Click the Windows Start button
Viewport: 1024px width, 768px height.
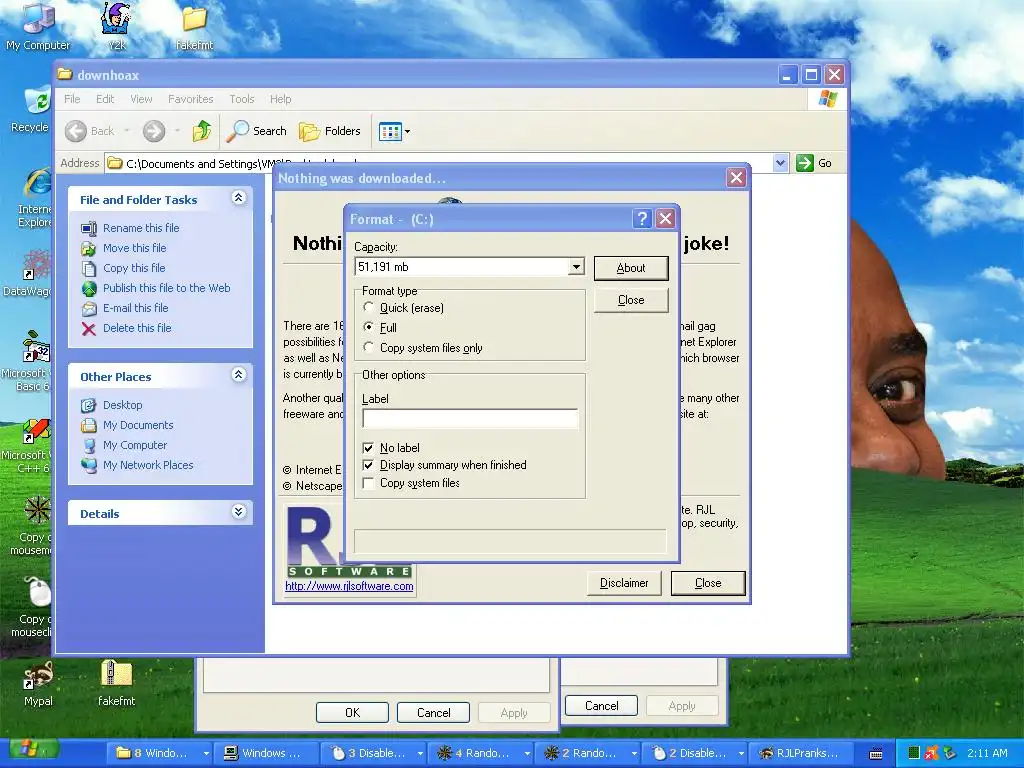(31, 750)
